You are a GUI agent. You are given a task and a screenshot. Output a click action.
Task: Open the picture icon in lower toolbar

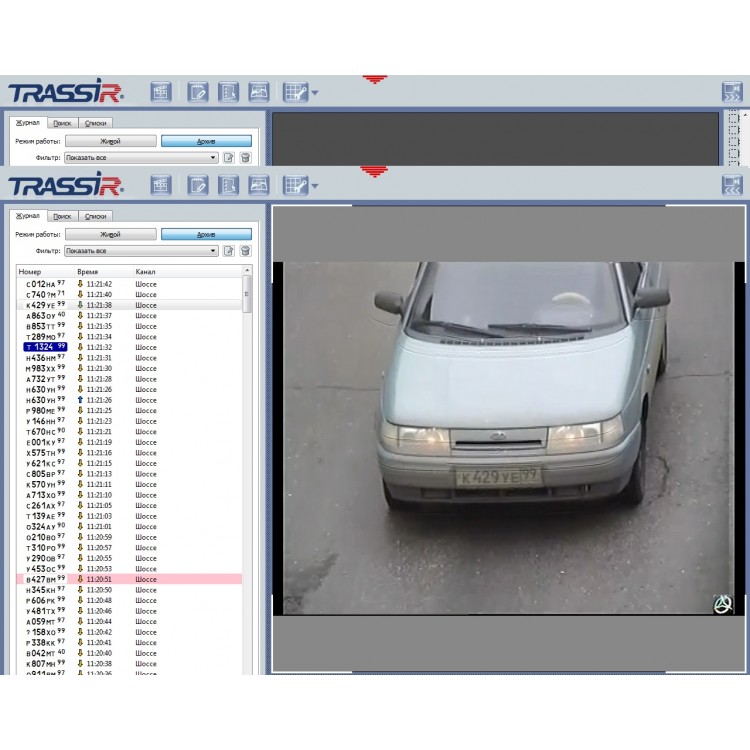point(258,185)
